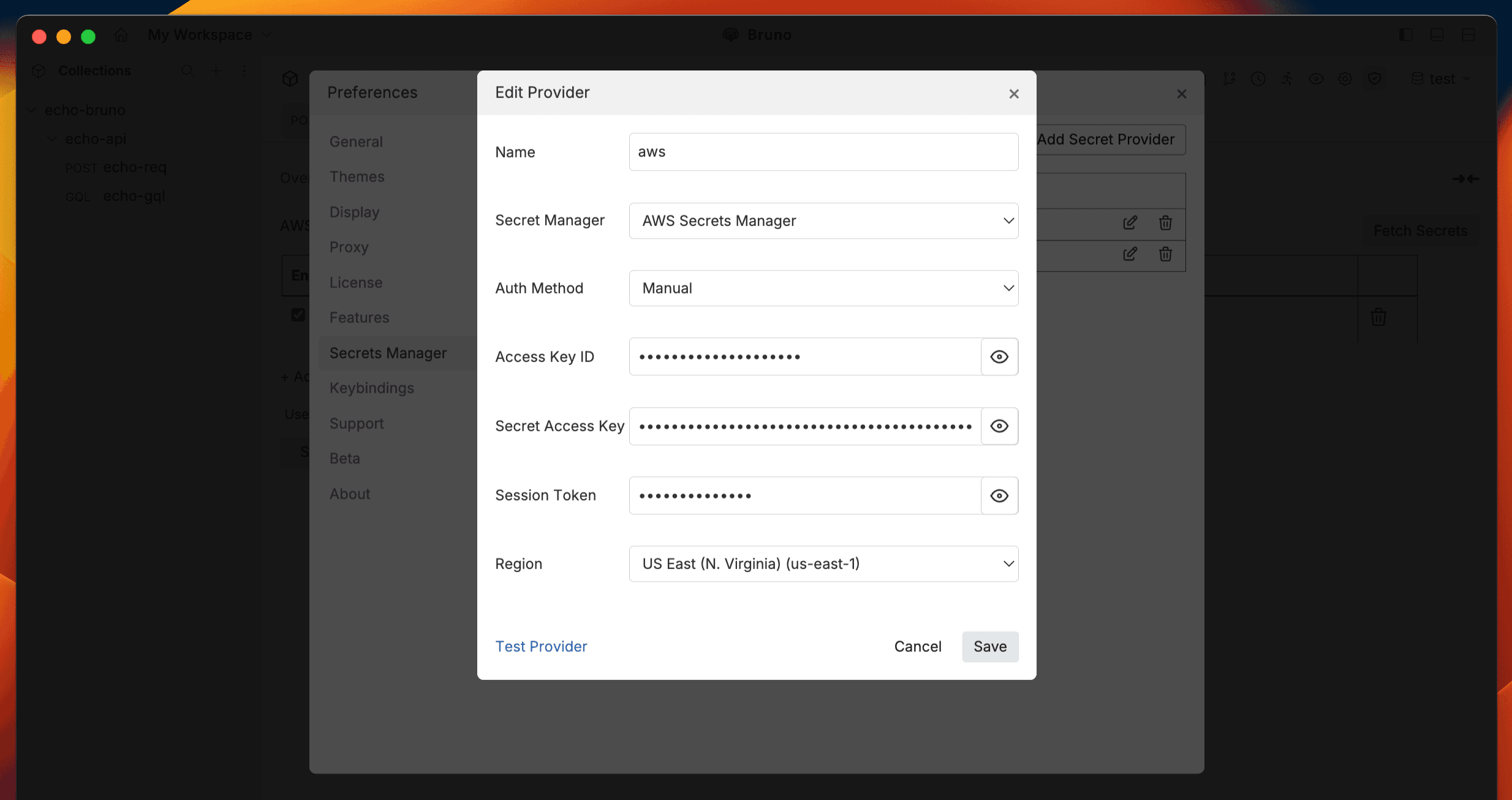Toggle Session Token visibility
Image resolution: width=1512 pixels, height=800 pixels.
999,496
